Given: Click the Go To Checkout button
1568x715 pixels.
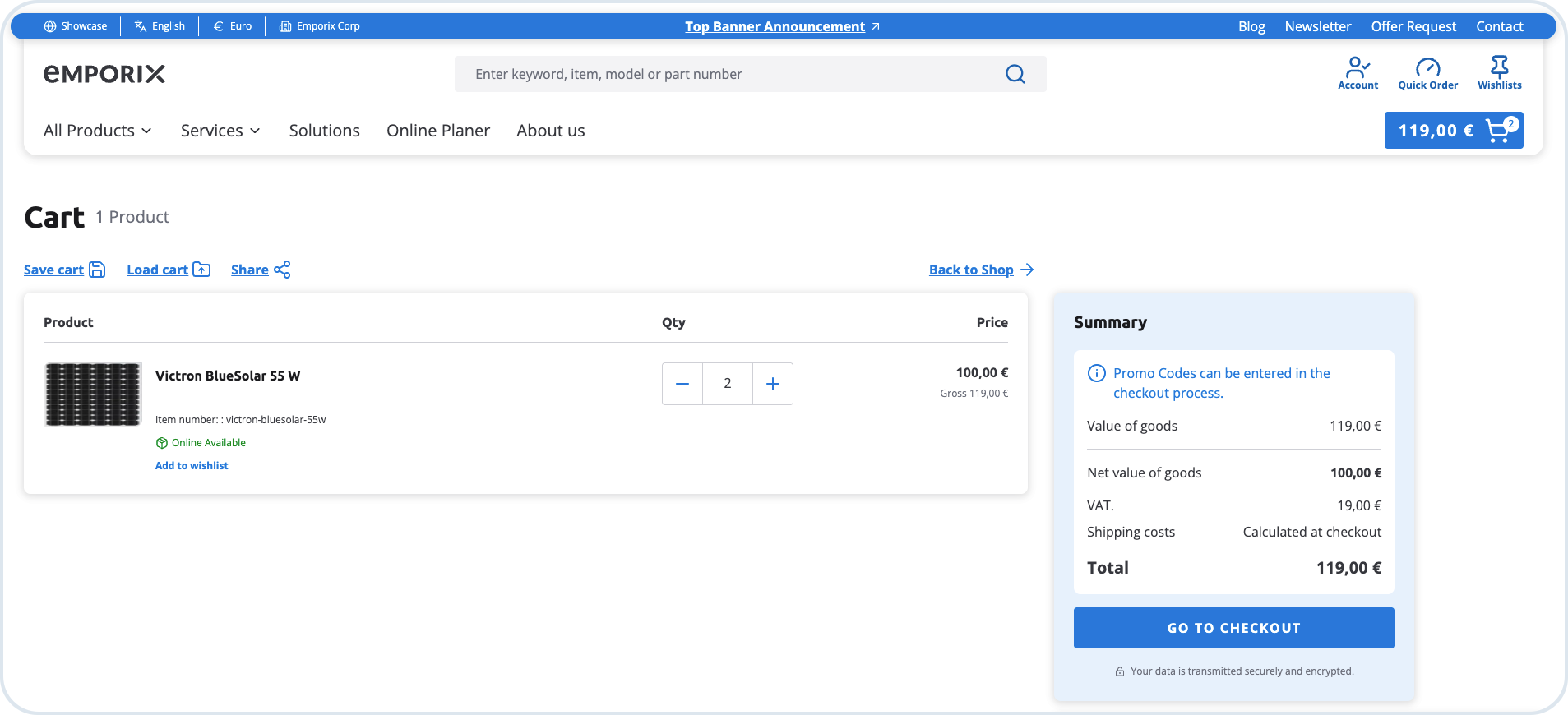Looking at the screenshot, I should point(1233,628).
